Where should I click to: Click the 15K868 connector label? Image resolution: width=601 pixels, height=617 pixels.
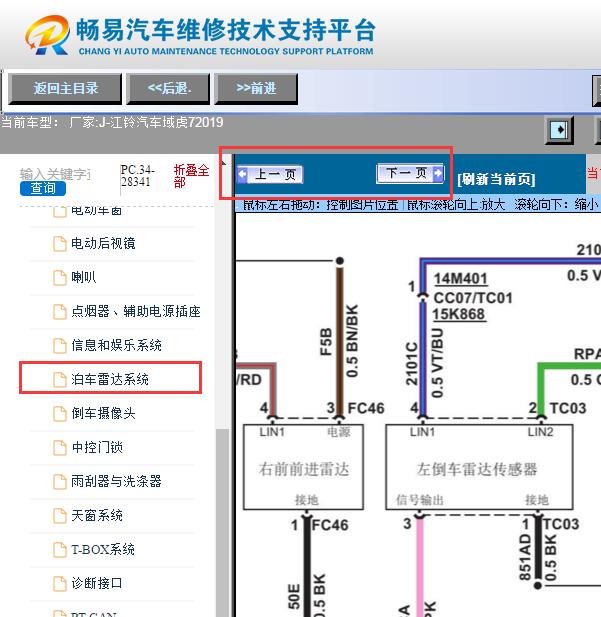pos(459,314)
